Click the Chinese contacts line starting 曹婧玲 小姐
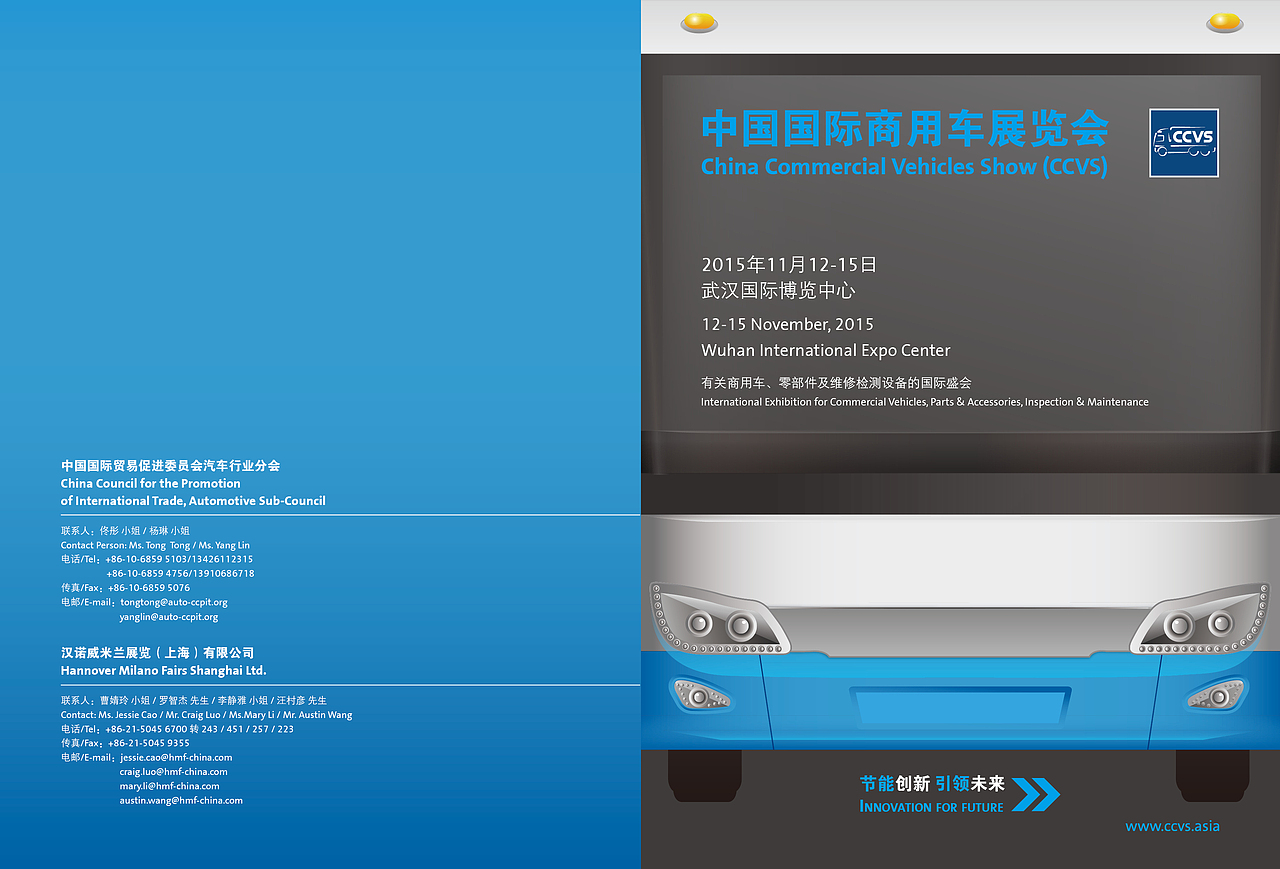 pos(194,701)
